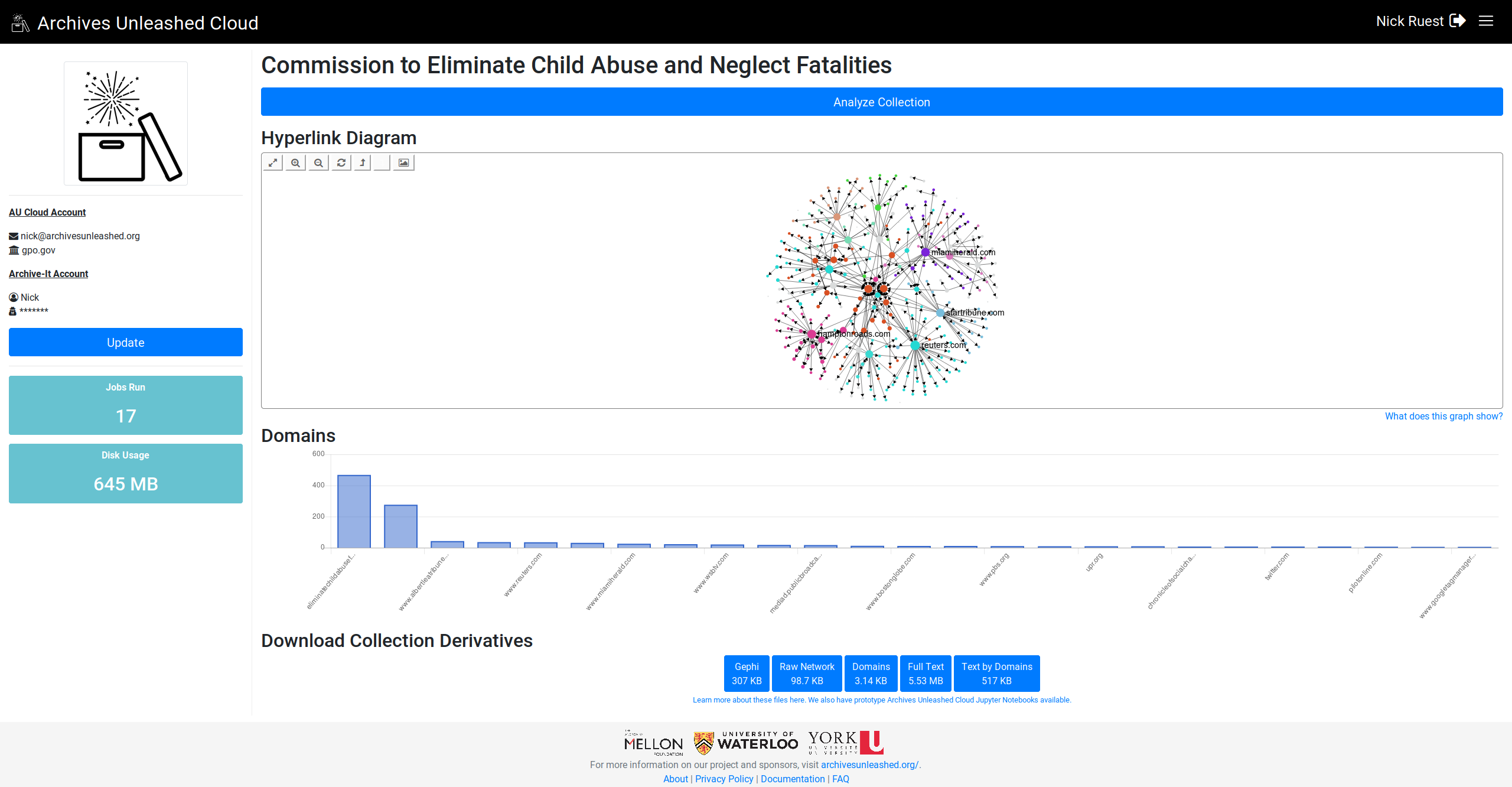This screenshot has width=1512, height=787.
Task: Open the About footer link
Action: pos(675,779)
